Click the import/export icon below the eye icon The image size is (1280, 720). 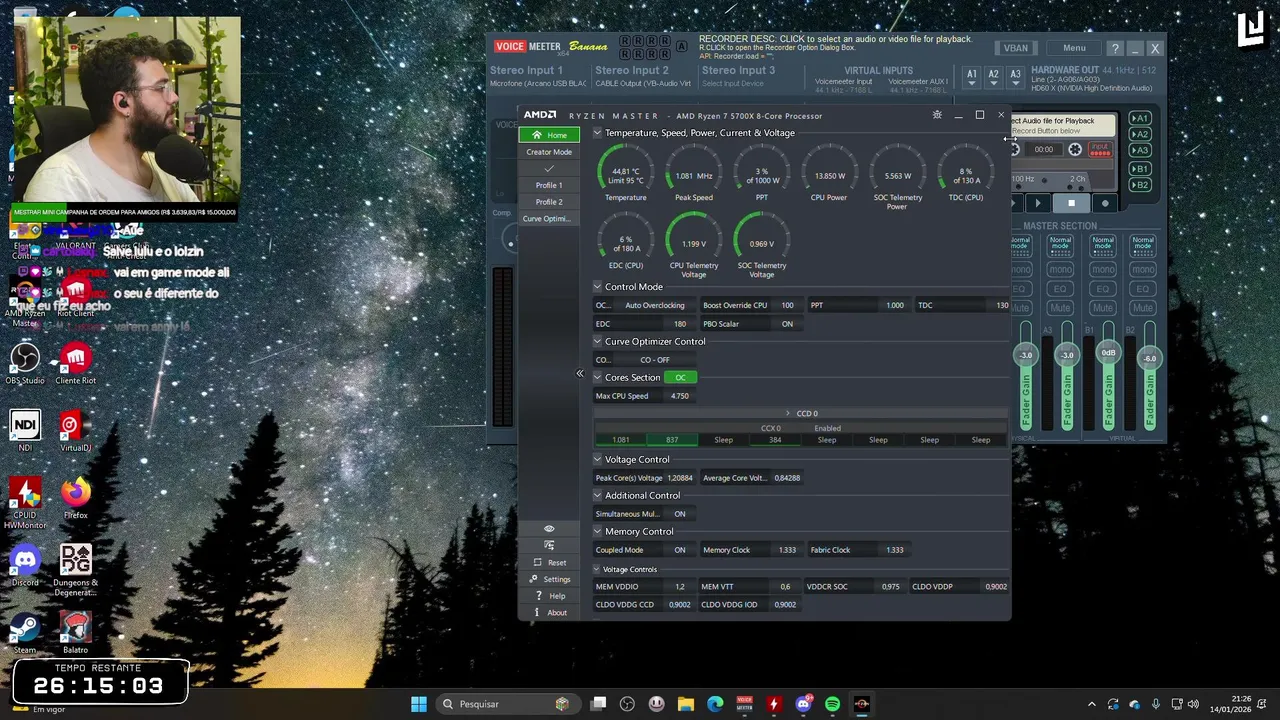click(549, 545)
